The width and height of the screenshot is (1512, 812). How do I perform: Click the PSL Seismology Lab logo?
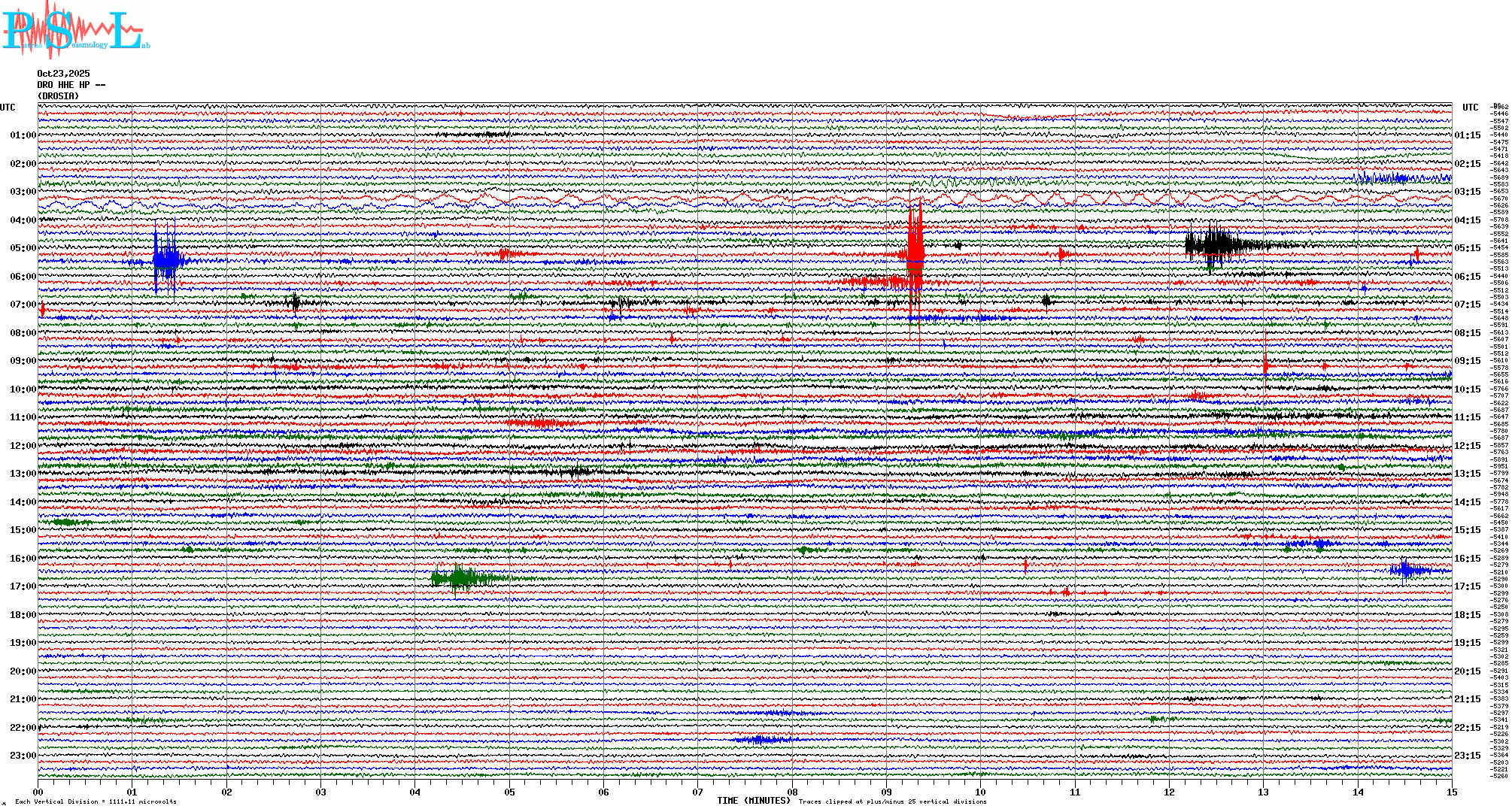75,29
